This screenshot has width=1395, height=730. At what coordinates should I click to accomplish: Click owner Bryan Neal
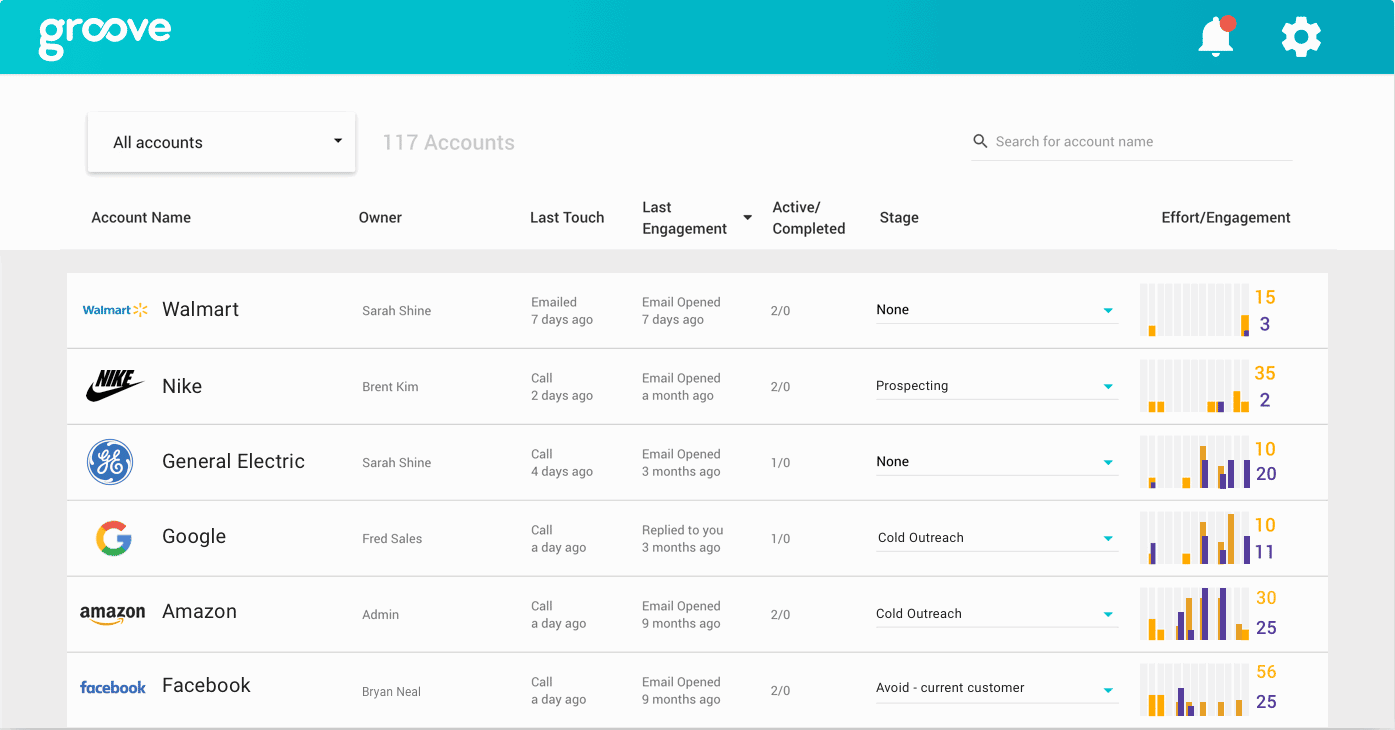point(391,692)
